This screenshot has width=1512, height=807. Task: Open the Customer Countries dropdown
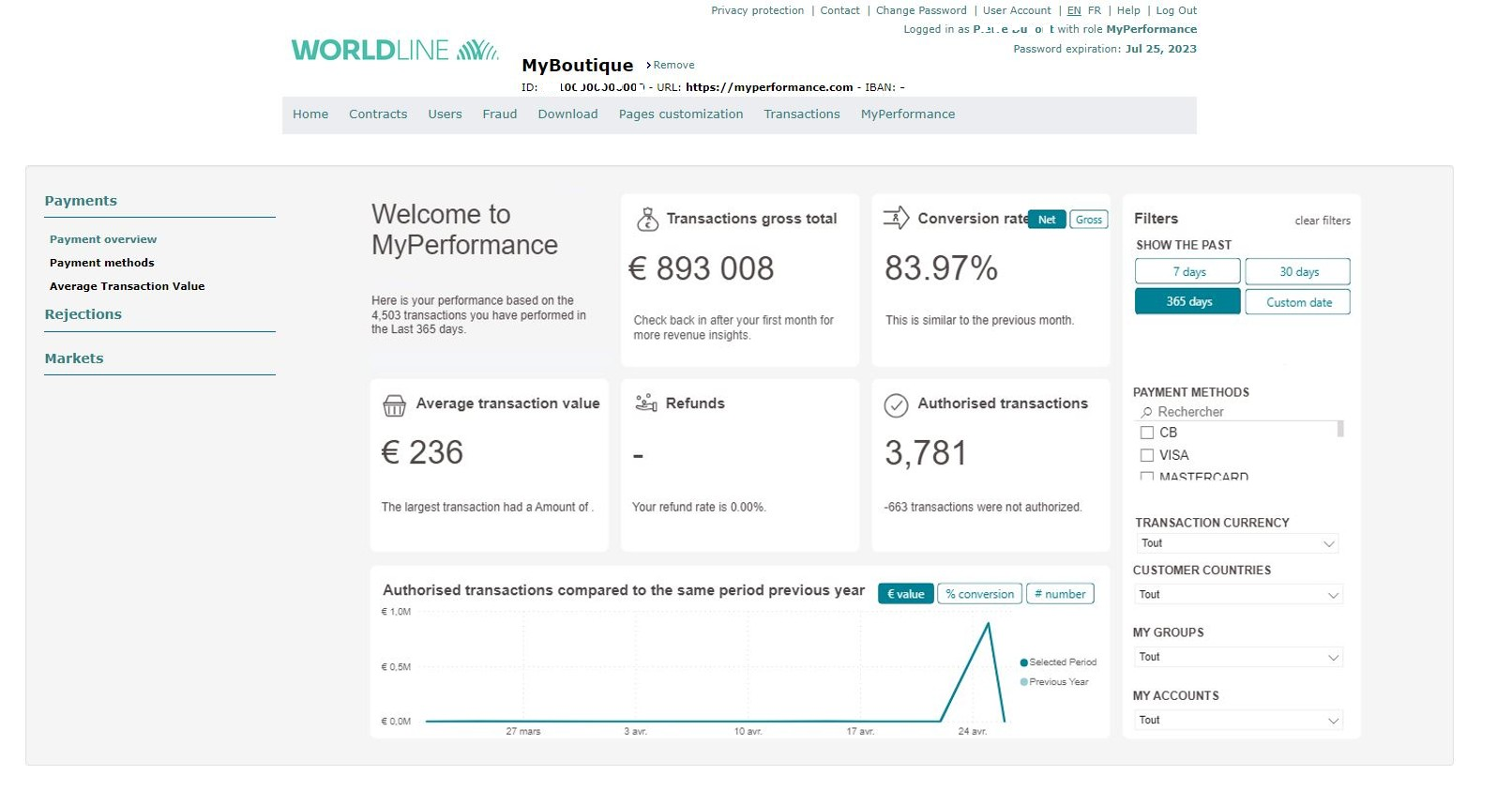tap(1238, 595)
